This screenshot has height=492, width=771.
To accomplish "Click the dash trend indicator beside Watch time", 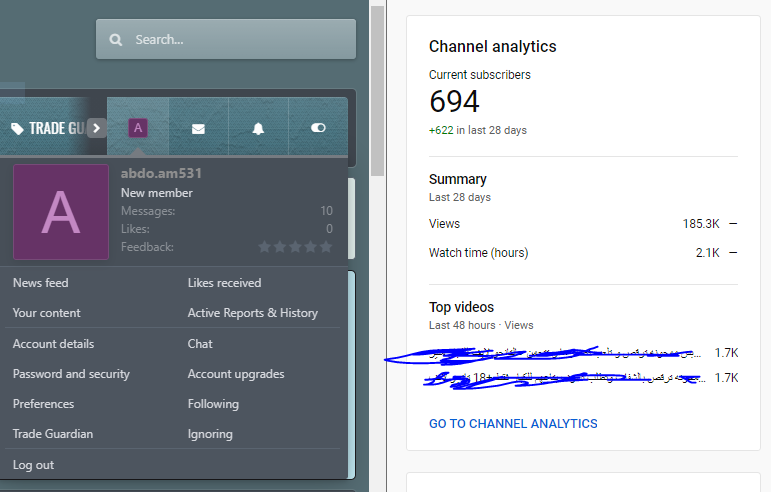I will [x=733, y=253].
